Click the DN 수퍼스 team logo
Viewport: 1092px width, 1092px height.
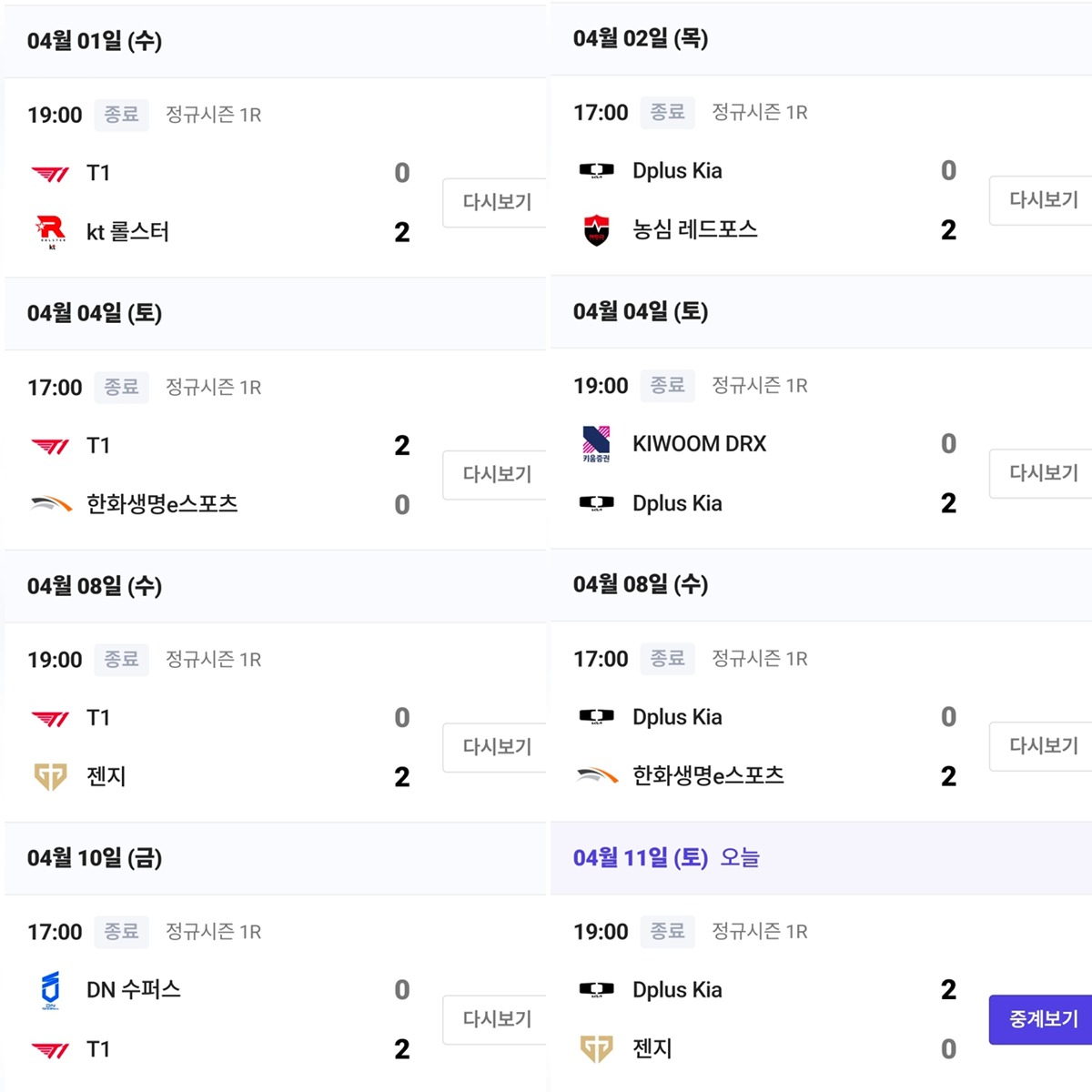coord(51,990)
